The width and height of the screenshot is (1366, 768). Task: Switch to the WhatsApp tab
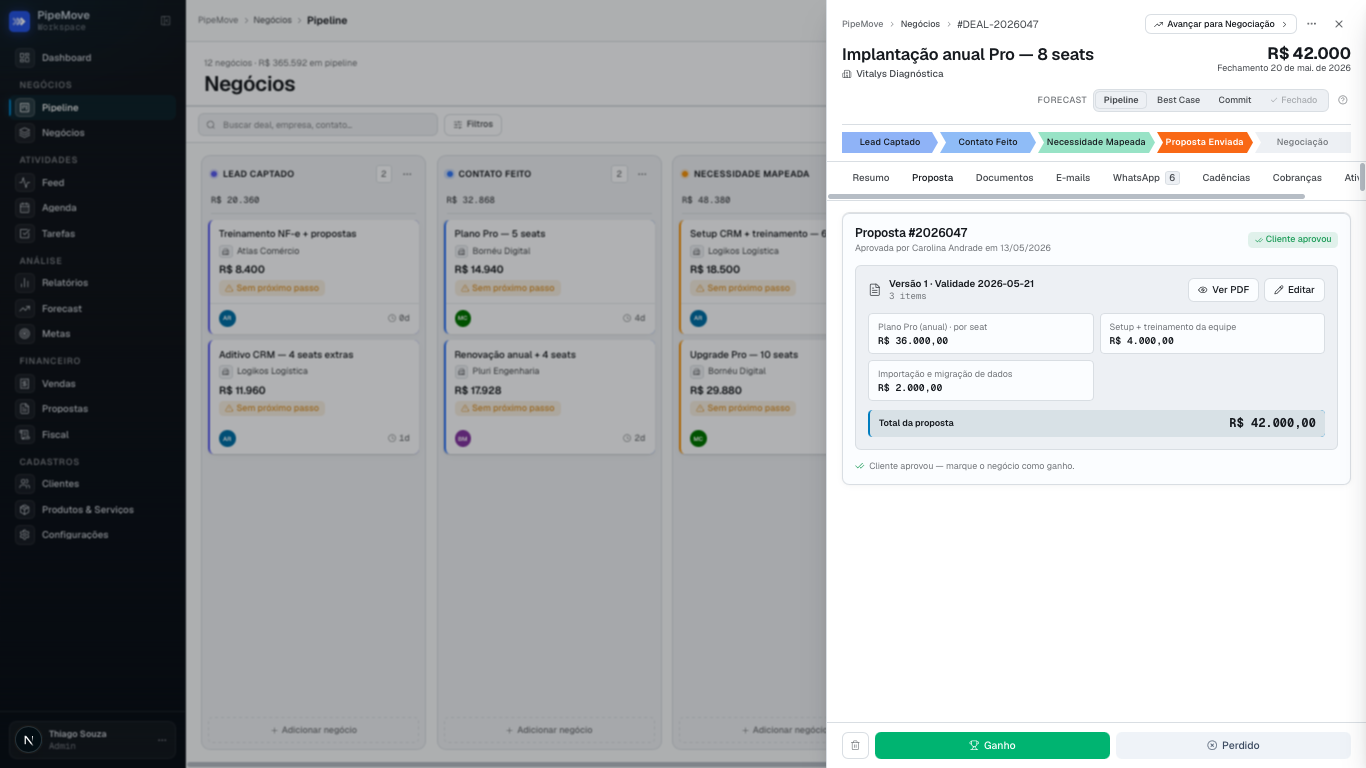[x=1146, y=177]
